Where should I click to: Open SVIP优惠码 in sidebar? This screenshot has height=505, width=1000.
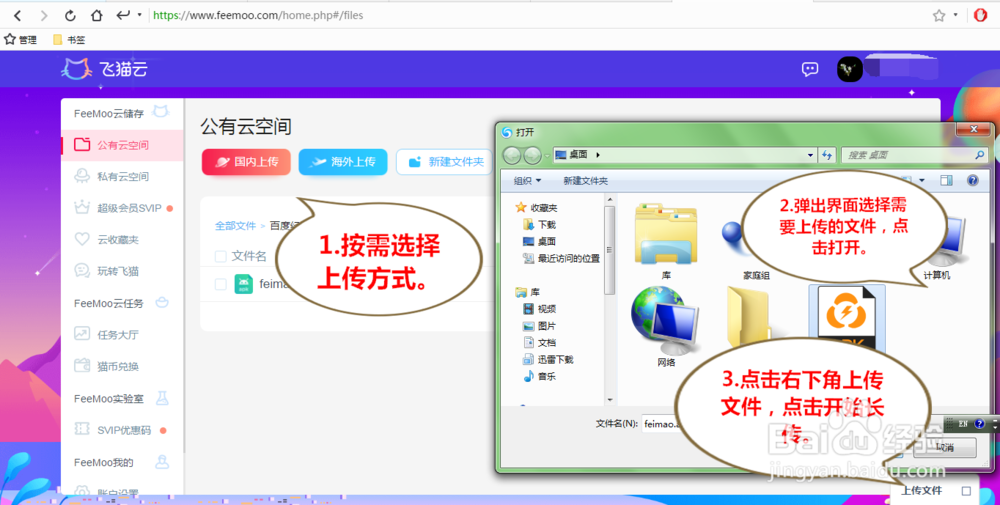tap(122, 430)
